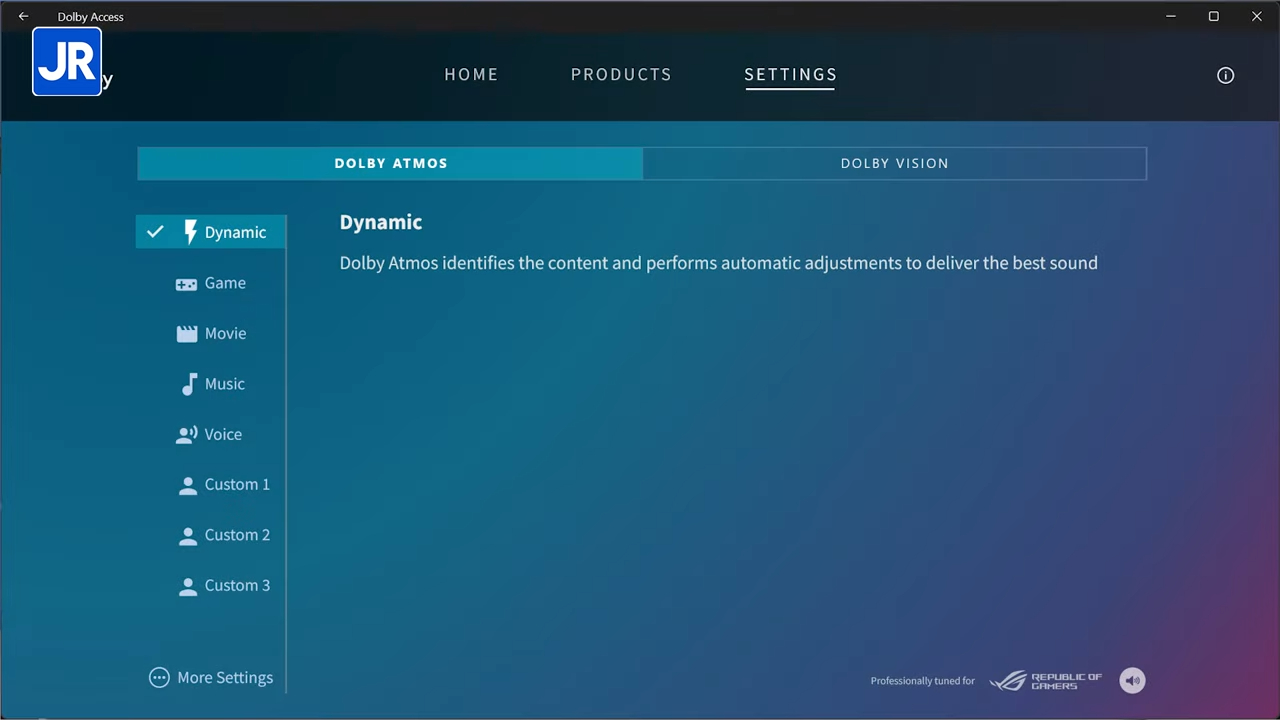Click the gamepad Game icon
This screenshot has width=1280, height=720.
point(186,284)
